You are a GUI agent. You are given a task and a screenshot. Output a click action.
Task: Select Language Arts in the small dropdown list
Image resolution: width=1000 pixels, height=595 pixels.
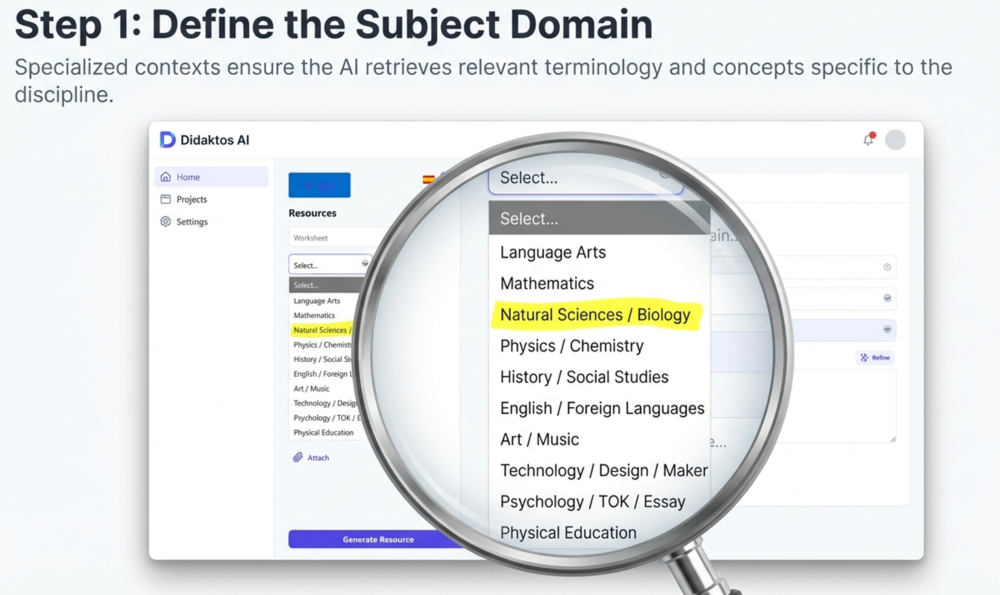click(317, 301)
